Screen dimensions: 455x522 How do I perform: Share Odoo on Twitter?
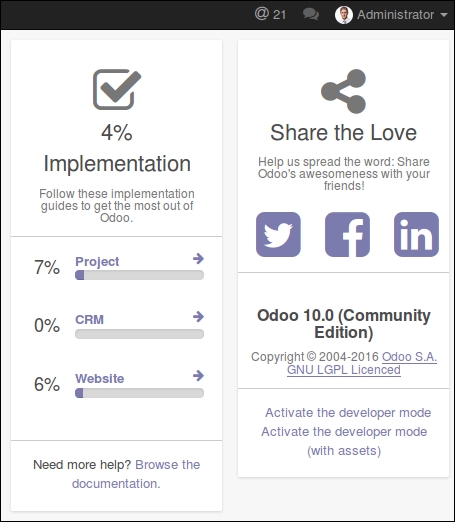click(278, 234)
